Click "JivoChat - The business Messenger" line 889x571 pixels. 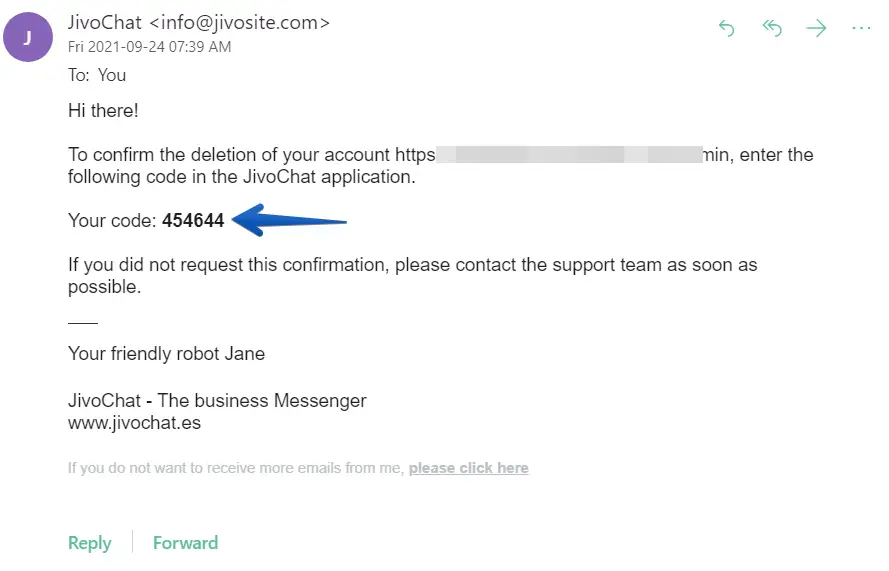[x=217, y=401]
